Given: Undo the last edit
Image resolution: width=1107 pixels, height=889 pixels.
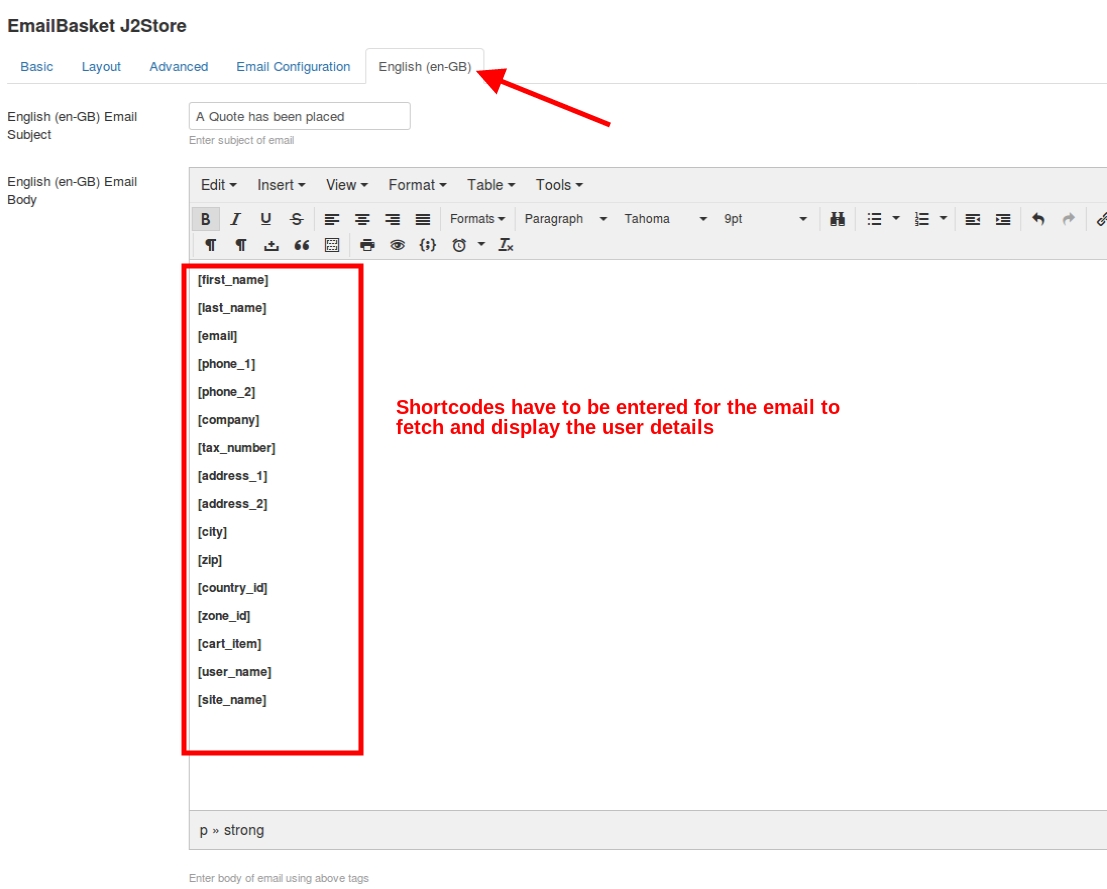Looking at the screenshot, I should 1038,219.
